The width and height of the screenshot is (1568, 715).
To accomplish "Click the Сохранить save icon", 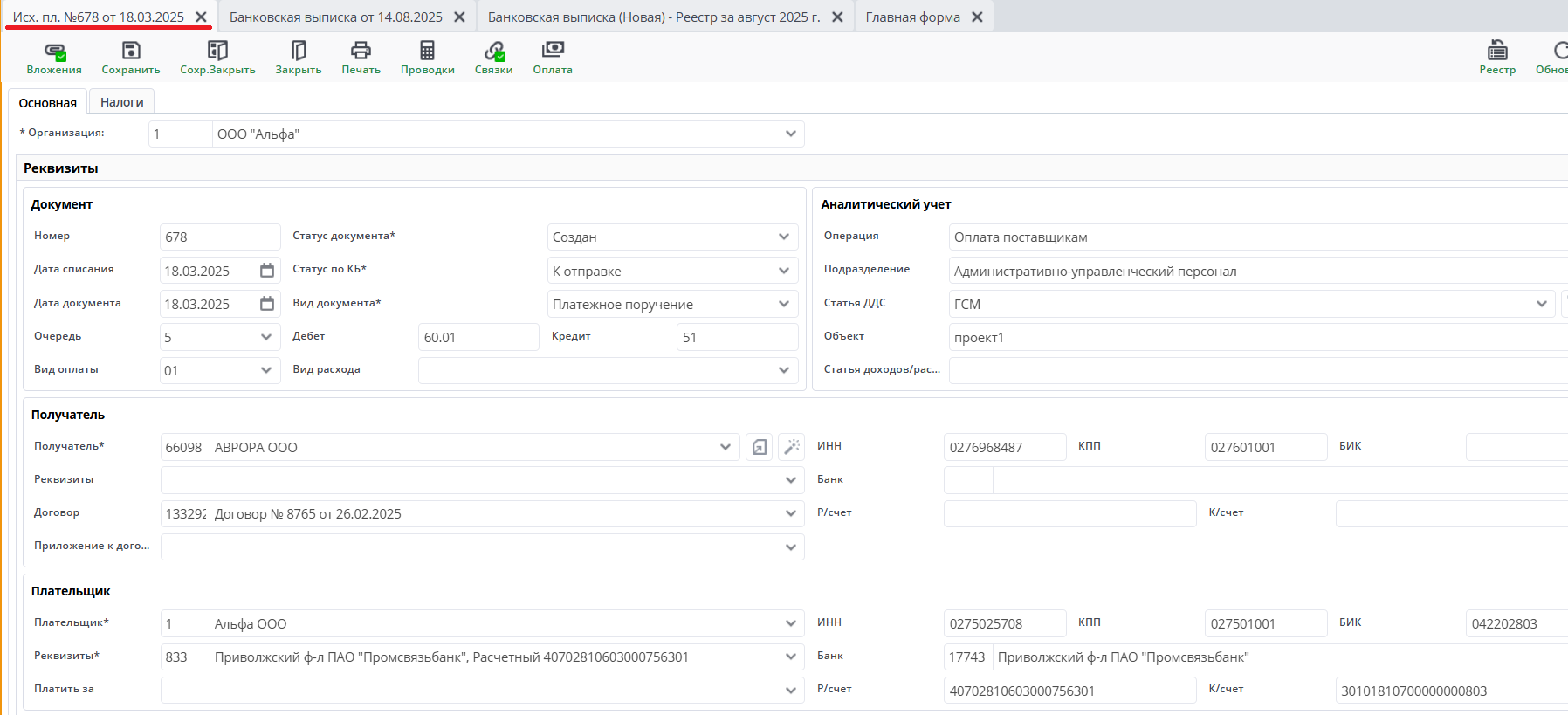I will [131, 52].
